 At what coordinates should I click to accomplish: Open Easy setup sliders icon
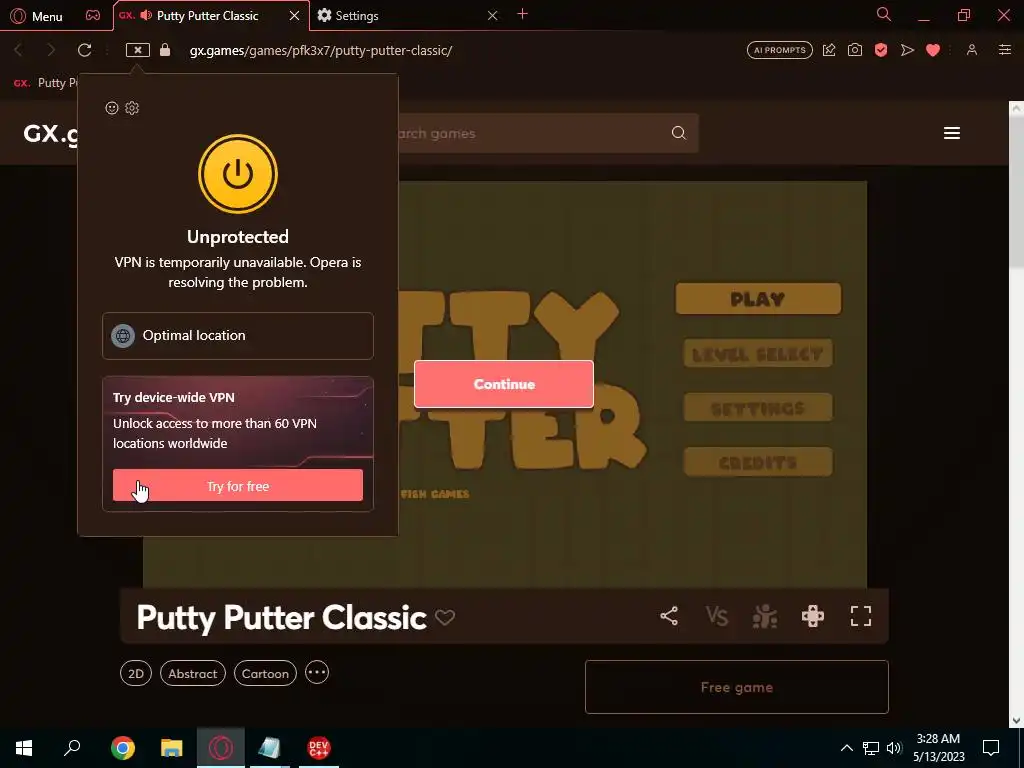(1004, 50)
